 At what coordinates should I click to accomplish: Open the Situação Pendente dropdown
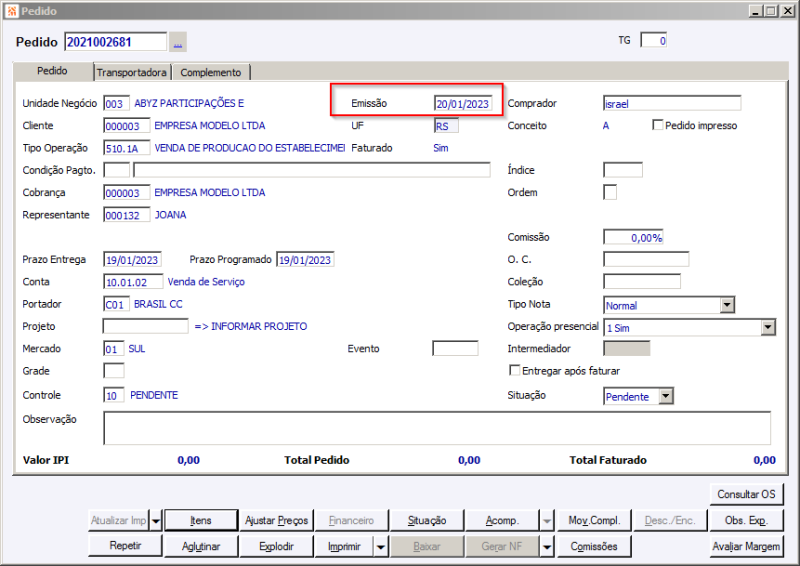click(666, 396)
